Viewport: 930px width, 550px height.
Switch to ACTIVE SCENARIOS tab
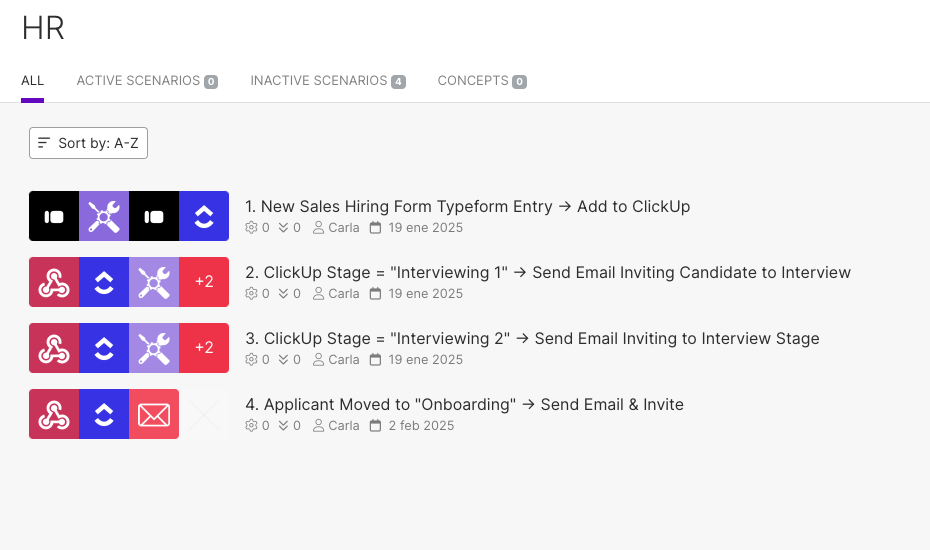[147, 81]
